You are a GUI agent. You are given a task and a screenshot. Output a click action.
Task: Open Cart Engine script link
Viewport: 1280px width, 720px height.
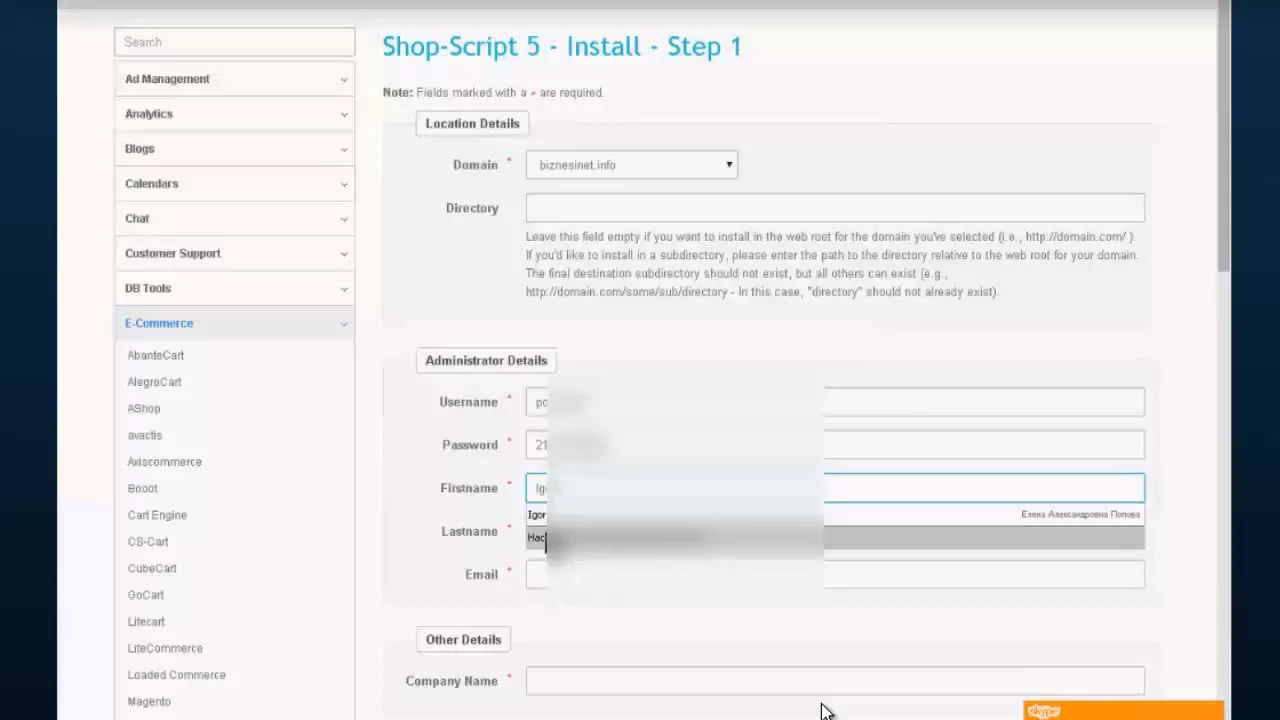click(157, 515)
